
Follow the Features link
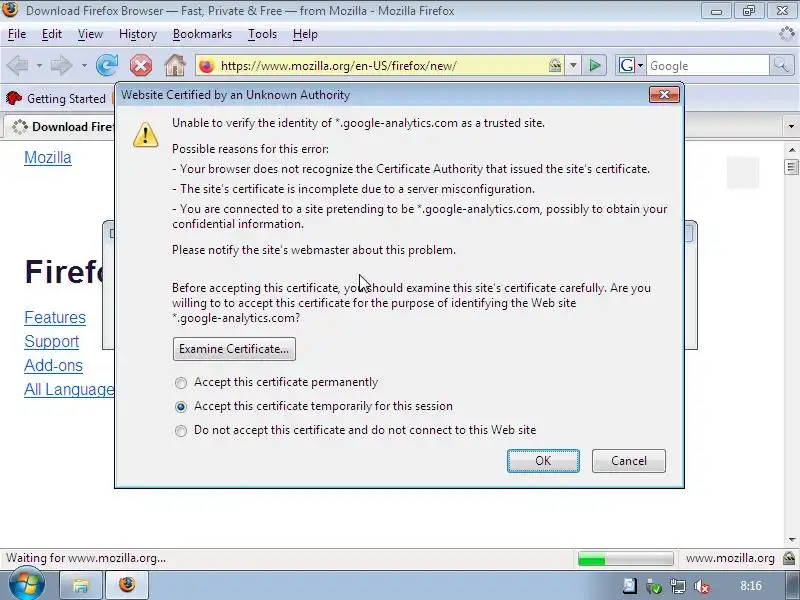55,317
